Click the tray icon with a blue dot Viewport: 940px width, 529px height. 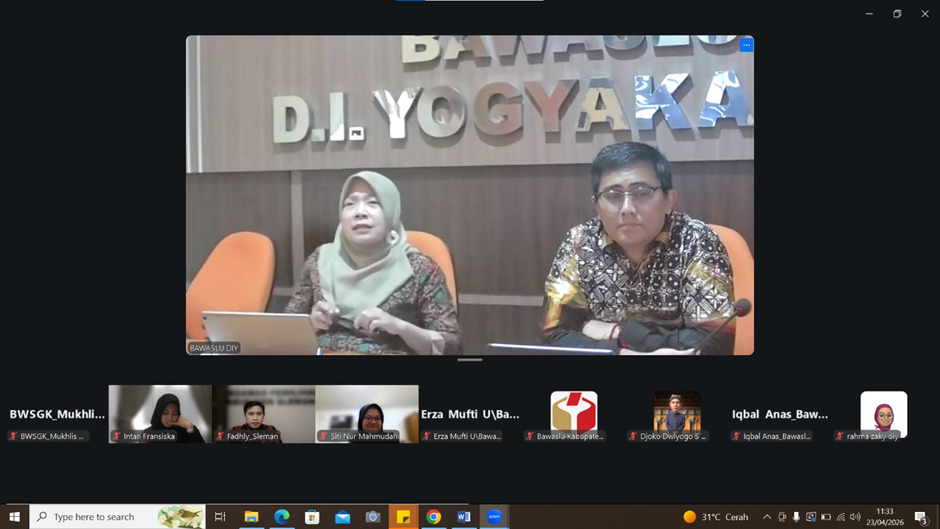[811, 516]
